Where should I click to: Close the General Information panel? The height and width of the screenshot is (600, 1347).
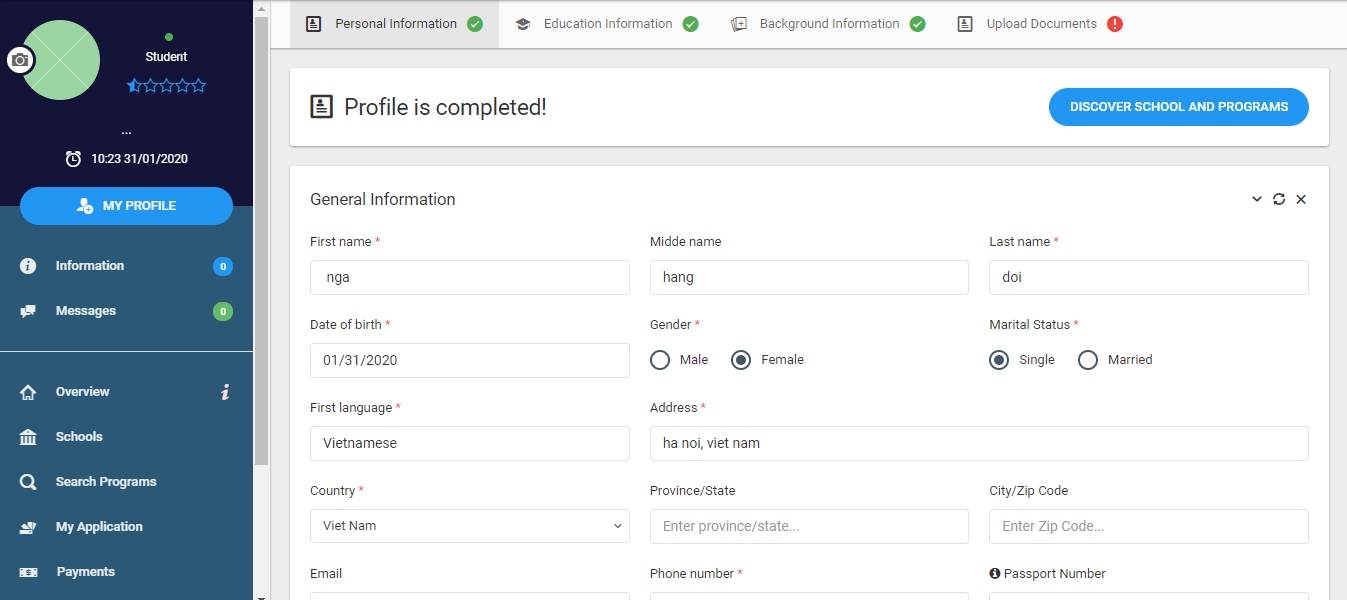[1301, 200]
